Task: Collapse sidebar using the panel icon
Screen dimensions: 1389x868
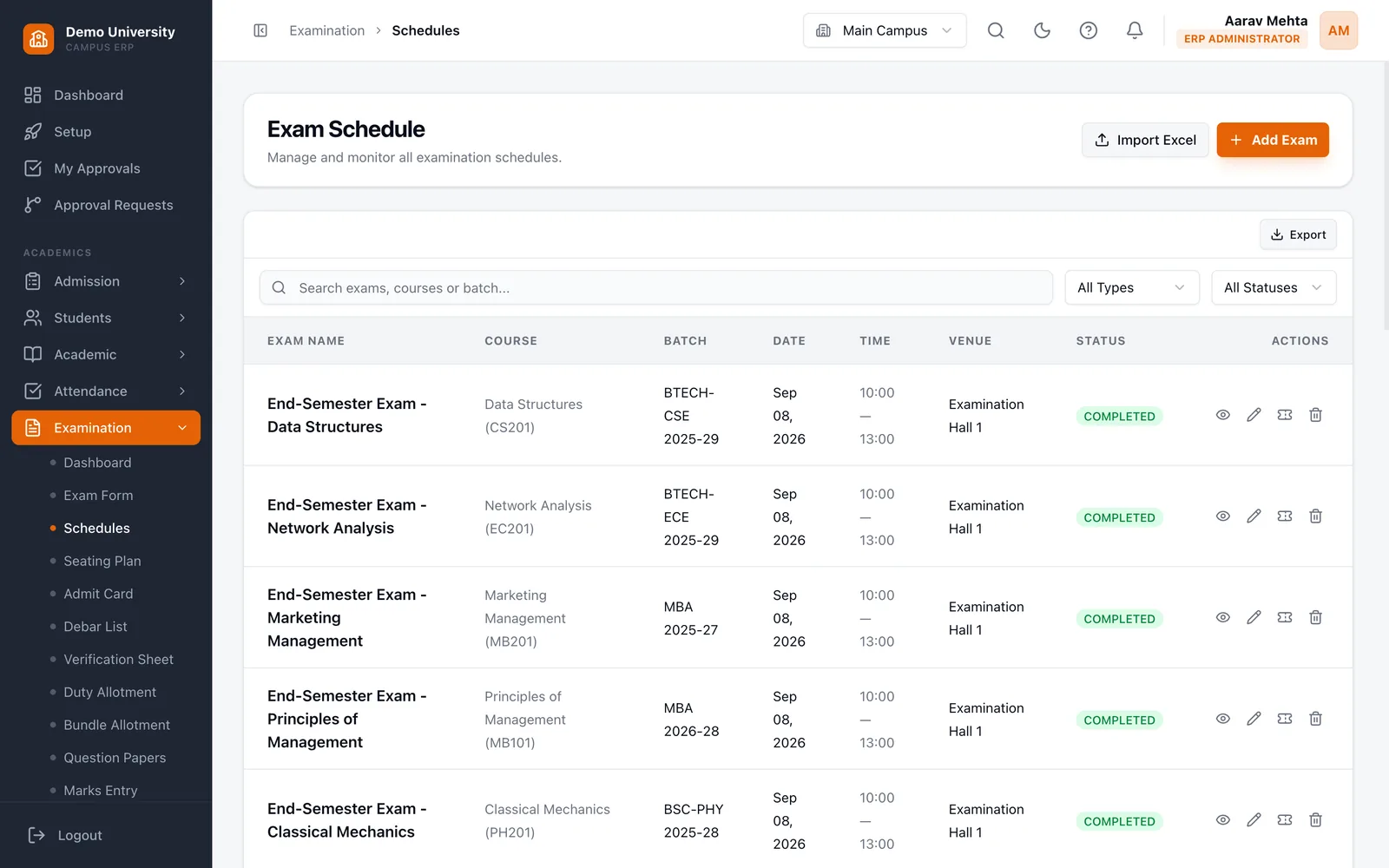Action: click(x=260, y=30)
